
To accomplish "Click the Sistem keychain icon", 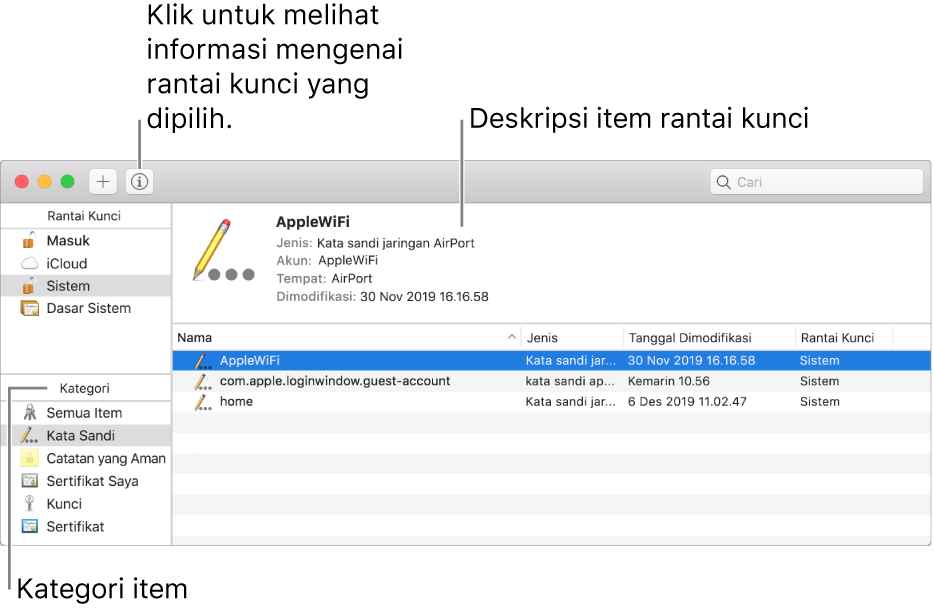I will (x=27, y=285).
